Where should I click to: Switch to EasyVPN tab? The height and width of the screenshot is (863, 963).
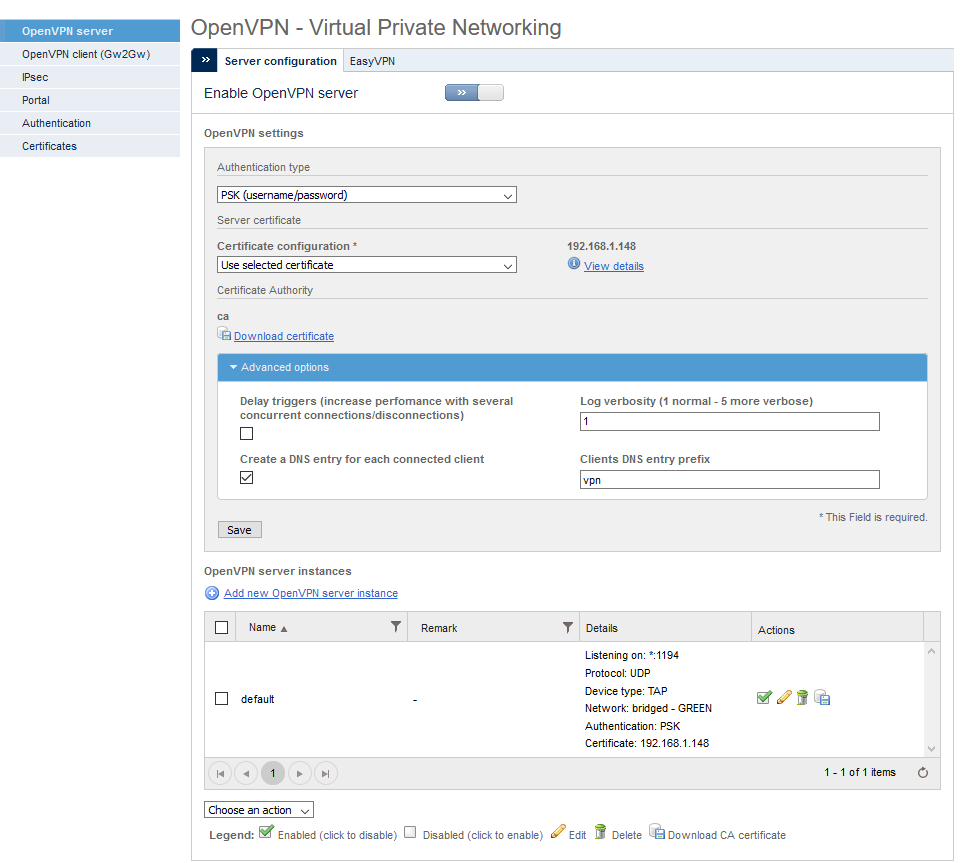[x=372, y=61]
